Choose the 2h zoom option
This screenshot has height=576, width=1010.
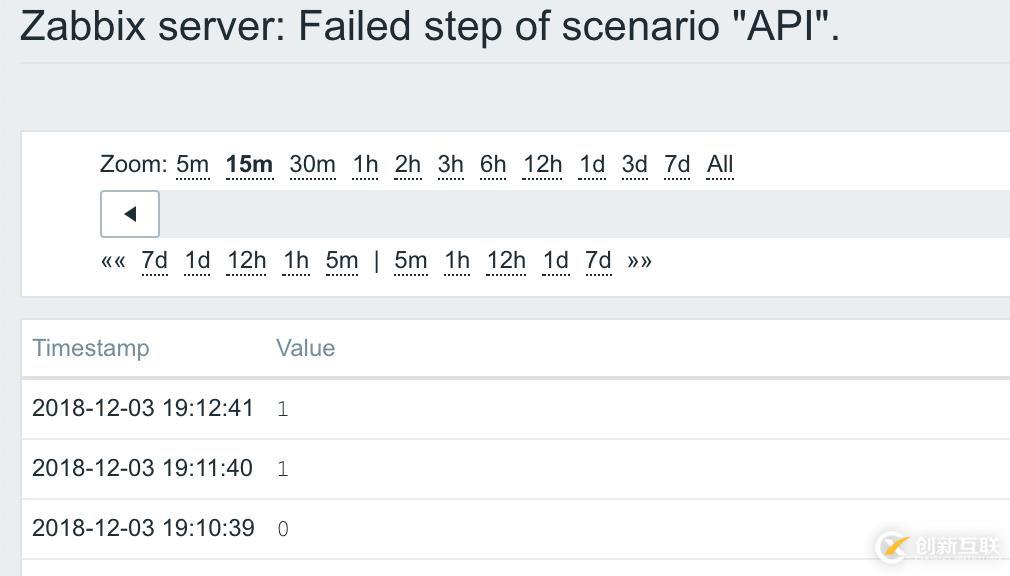(x=407, y=164)
